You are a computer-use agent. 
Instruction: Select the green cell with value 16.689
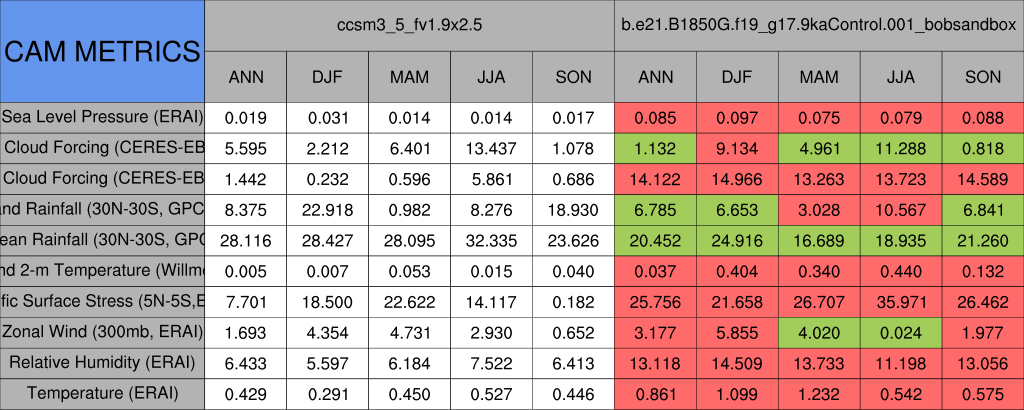pos(820,240)
